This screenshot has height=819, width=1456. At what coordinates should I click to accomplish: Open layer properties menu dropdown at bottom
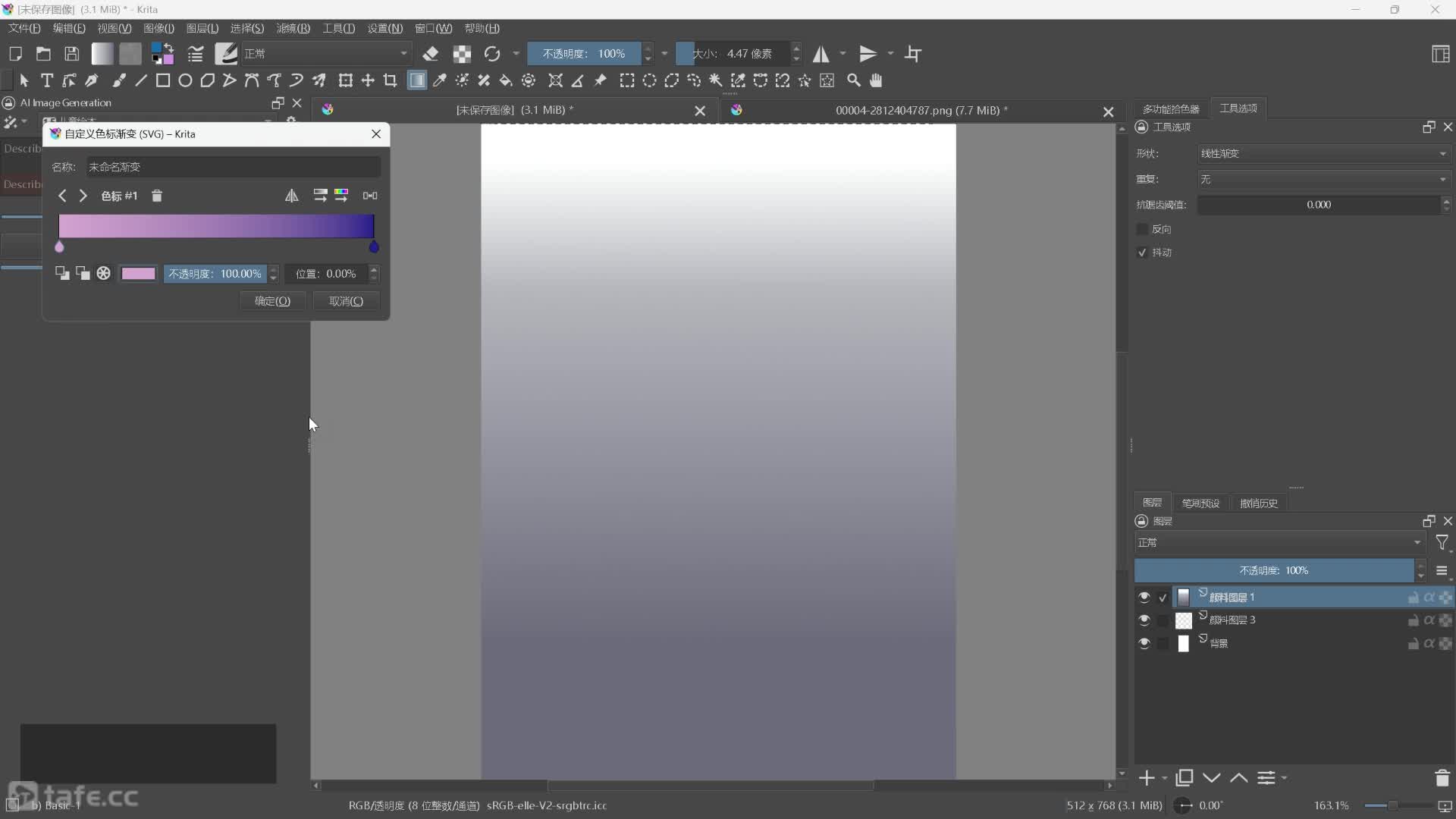pyautogui.click(x=1272, y=778)
